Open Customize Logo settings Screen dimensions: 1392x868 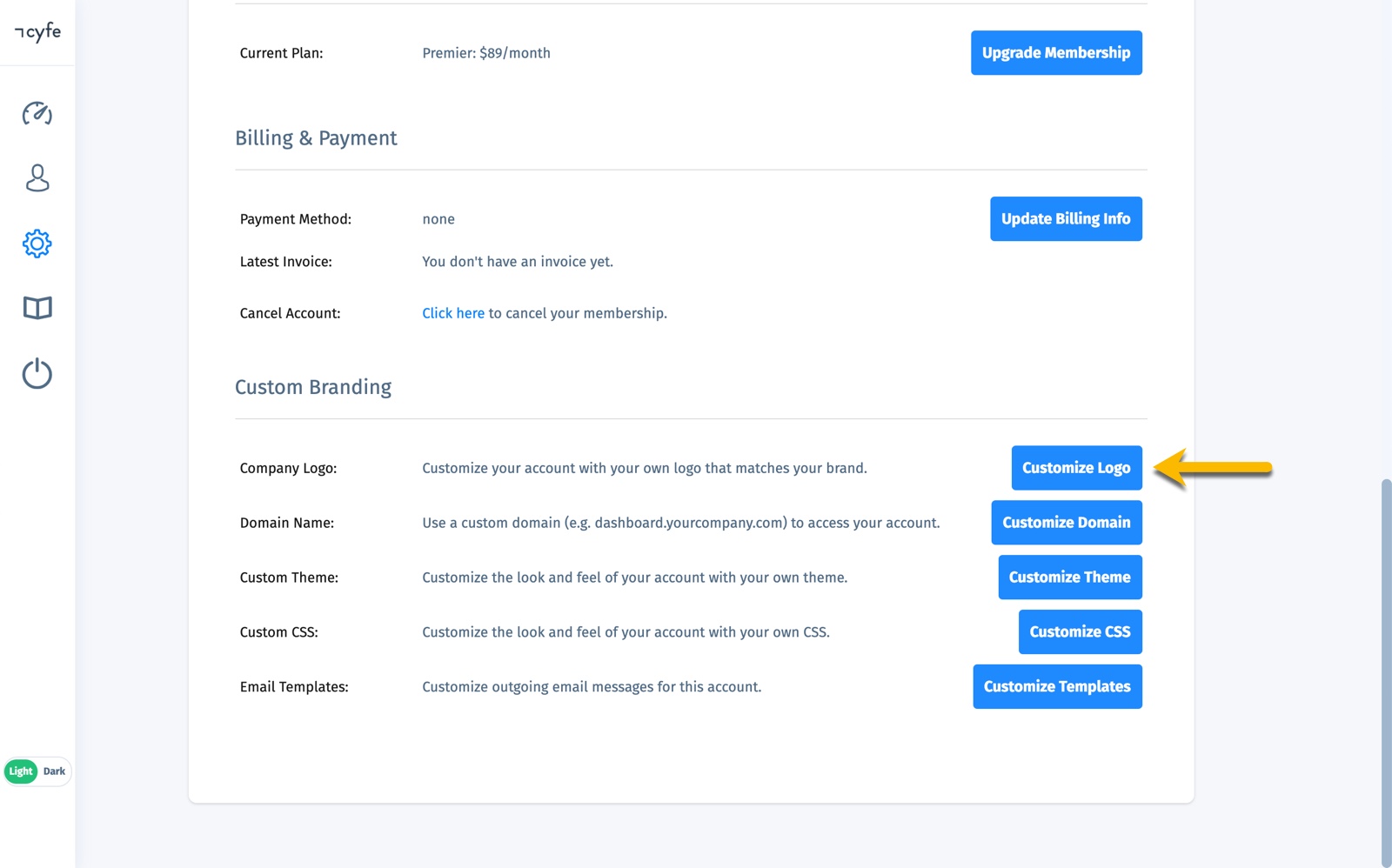click(x=1076, y=467)
